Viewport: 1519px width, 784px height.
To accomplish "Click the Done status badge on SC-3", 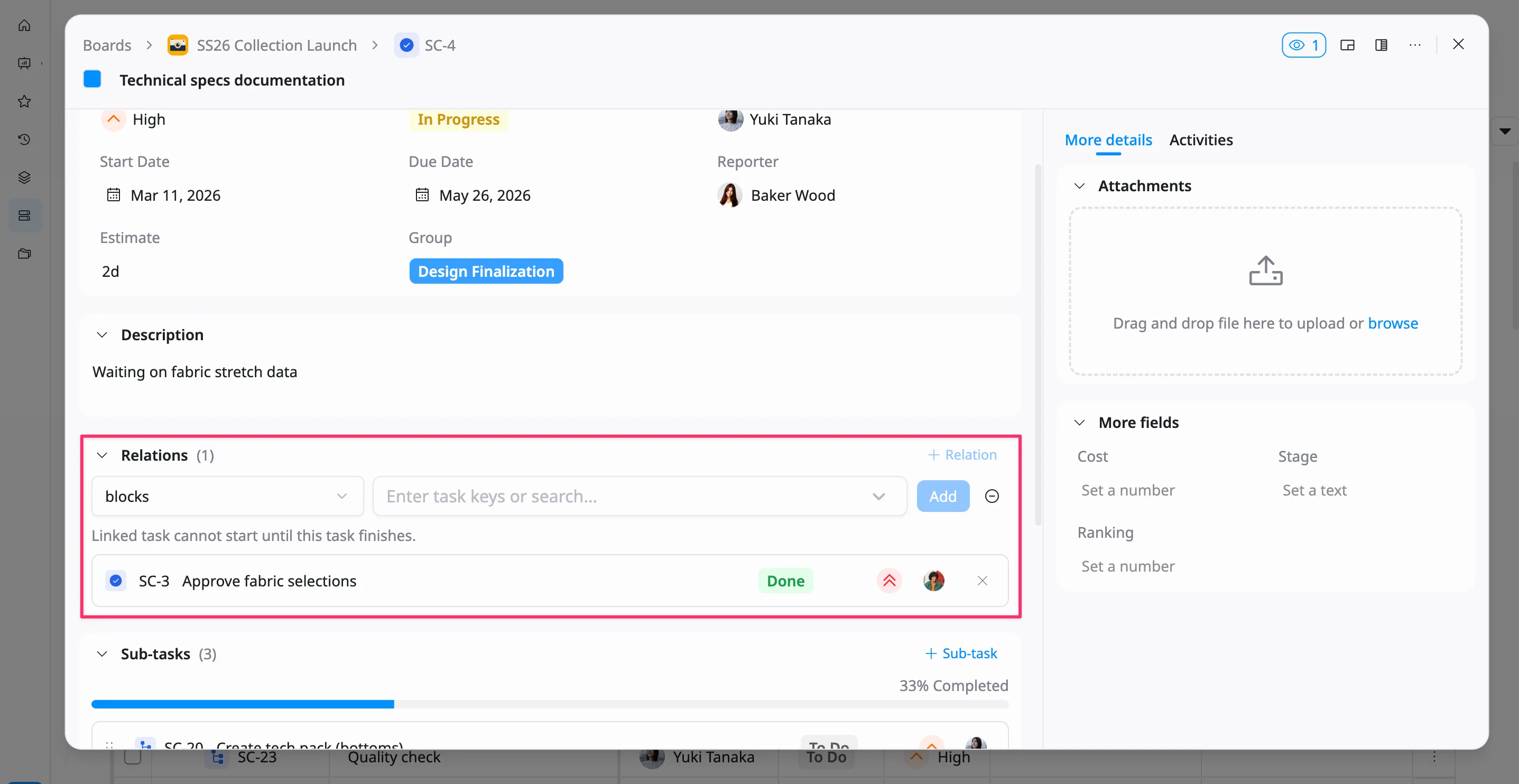I will click(x=785, y=581).
